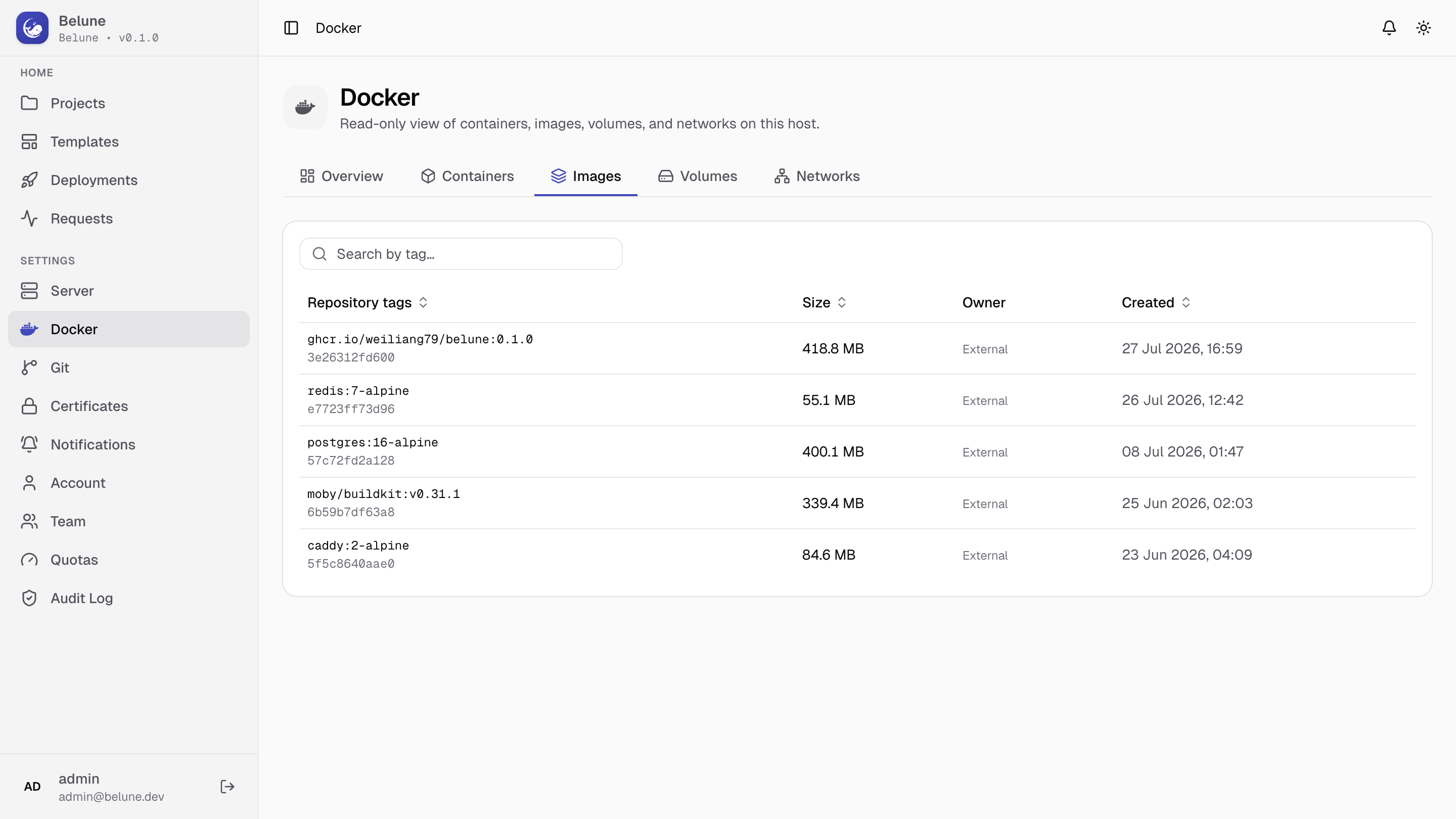Select postgres:16-alpine image tag
1456x819 pixels.
tap(373, 442)
